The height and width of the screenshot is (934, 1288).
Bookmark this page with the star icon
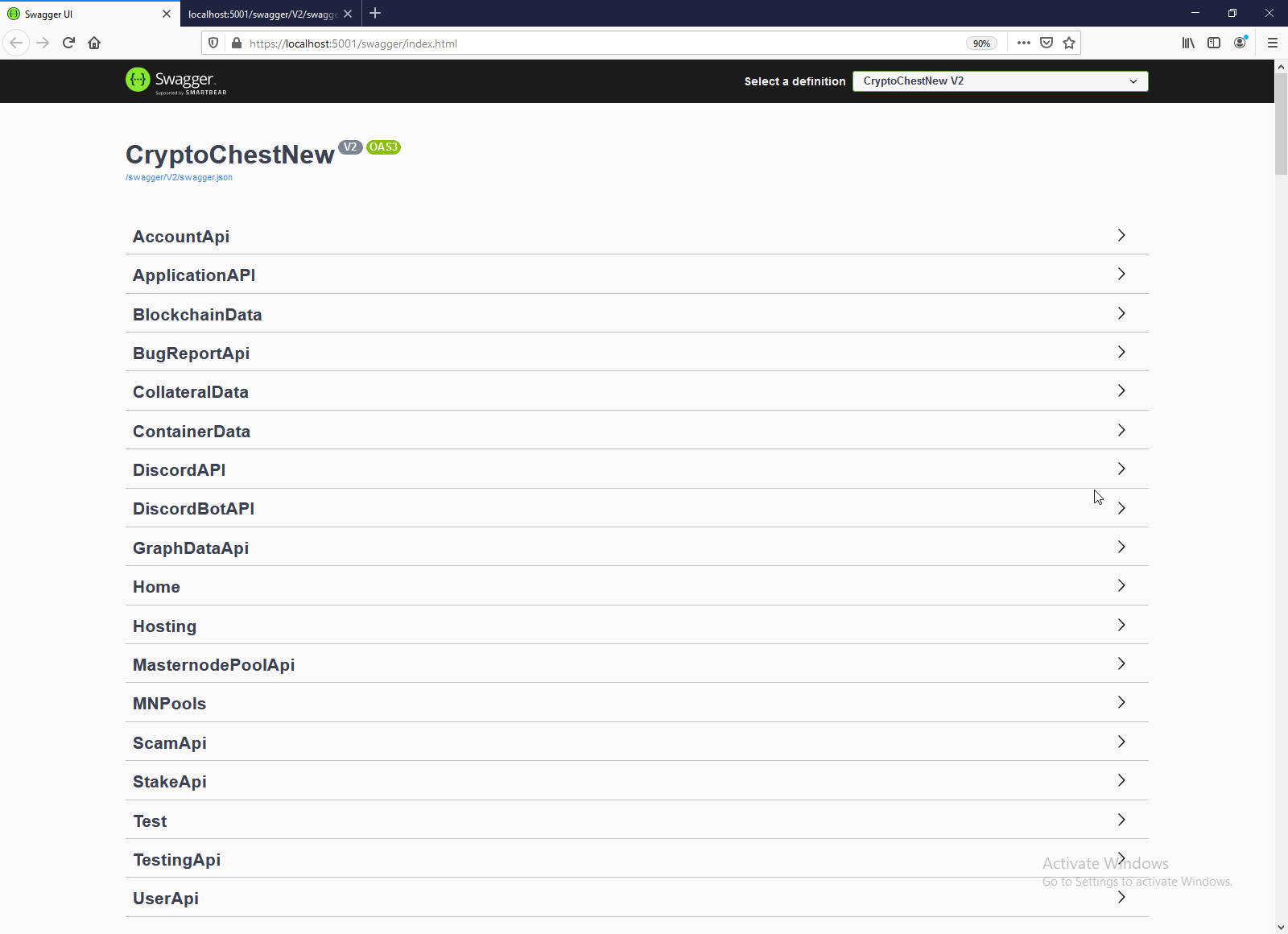coord(1069,43)
